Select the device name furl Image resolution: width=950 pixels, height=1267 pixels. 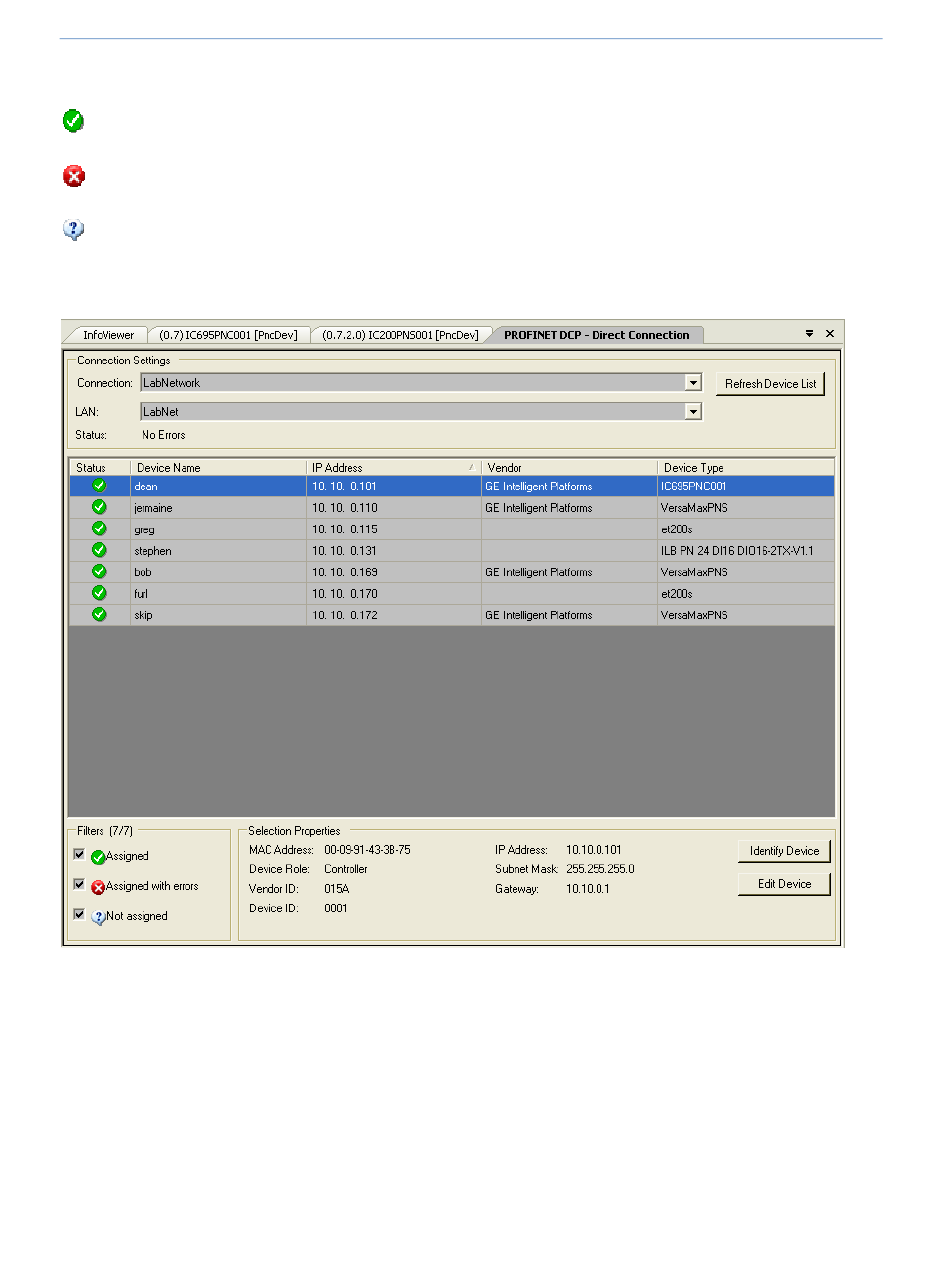tap(141, 594)
